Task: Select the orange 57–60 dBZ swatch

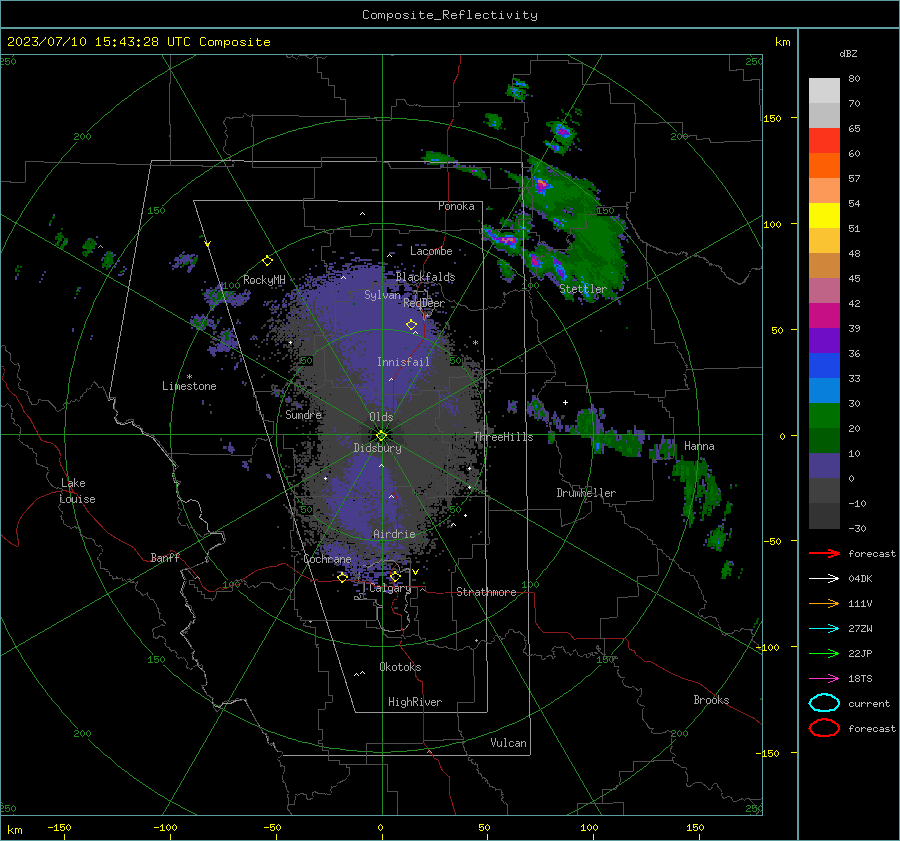Action: [824, 166]
